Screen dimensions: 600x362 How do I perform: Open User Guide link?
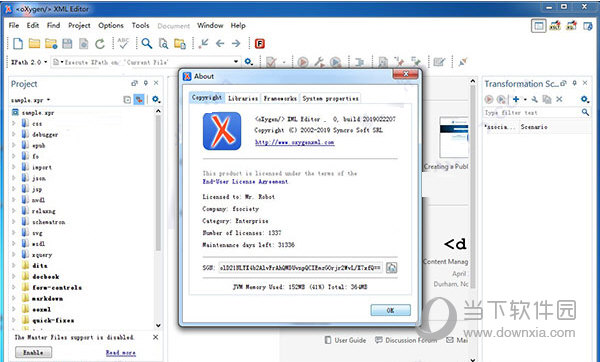pos(345,340)
